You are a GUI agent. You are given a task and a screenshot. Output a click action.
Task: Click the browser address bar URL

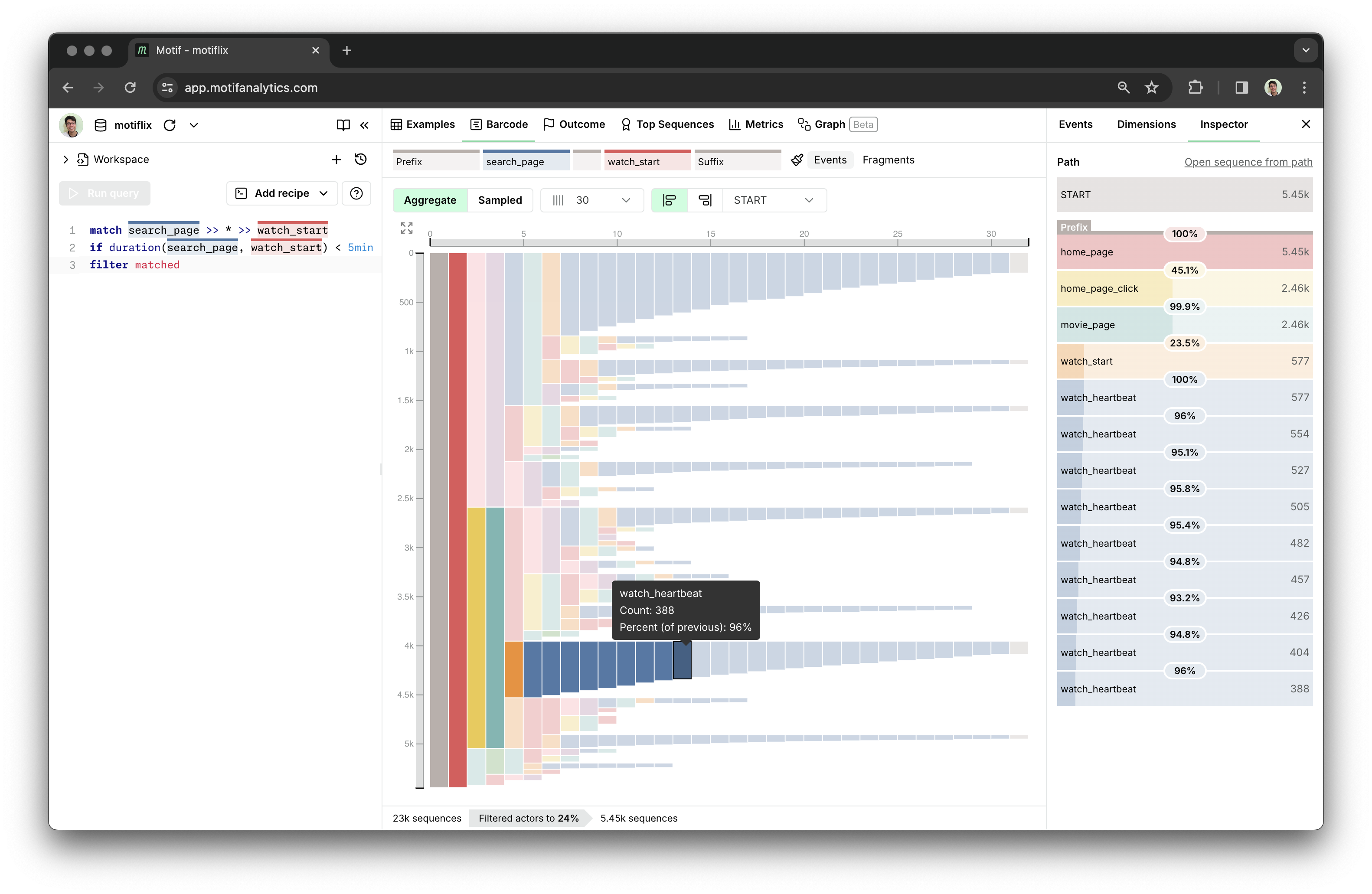251,88
